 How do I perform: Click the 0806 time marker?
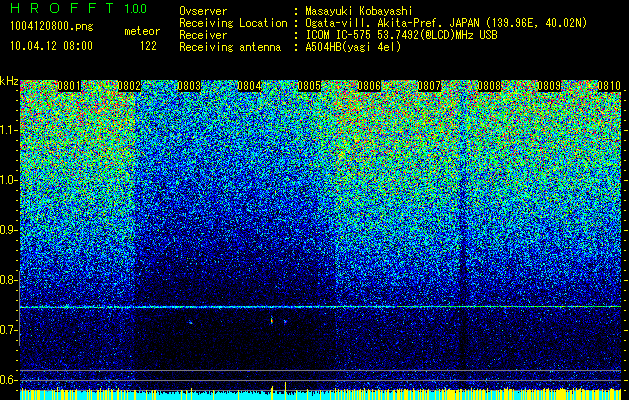369,86
